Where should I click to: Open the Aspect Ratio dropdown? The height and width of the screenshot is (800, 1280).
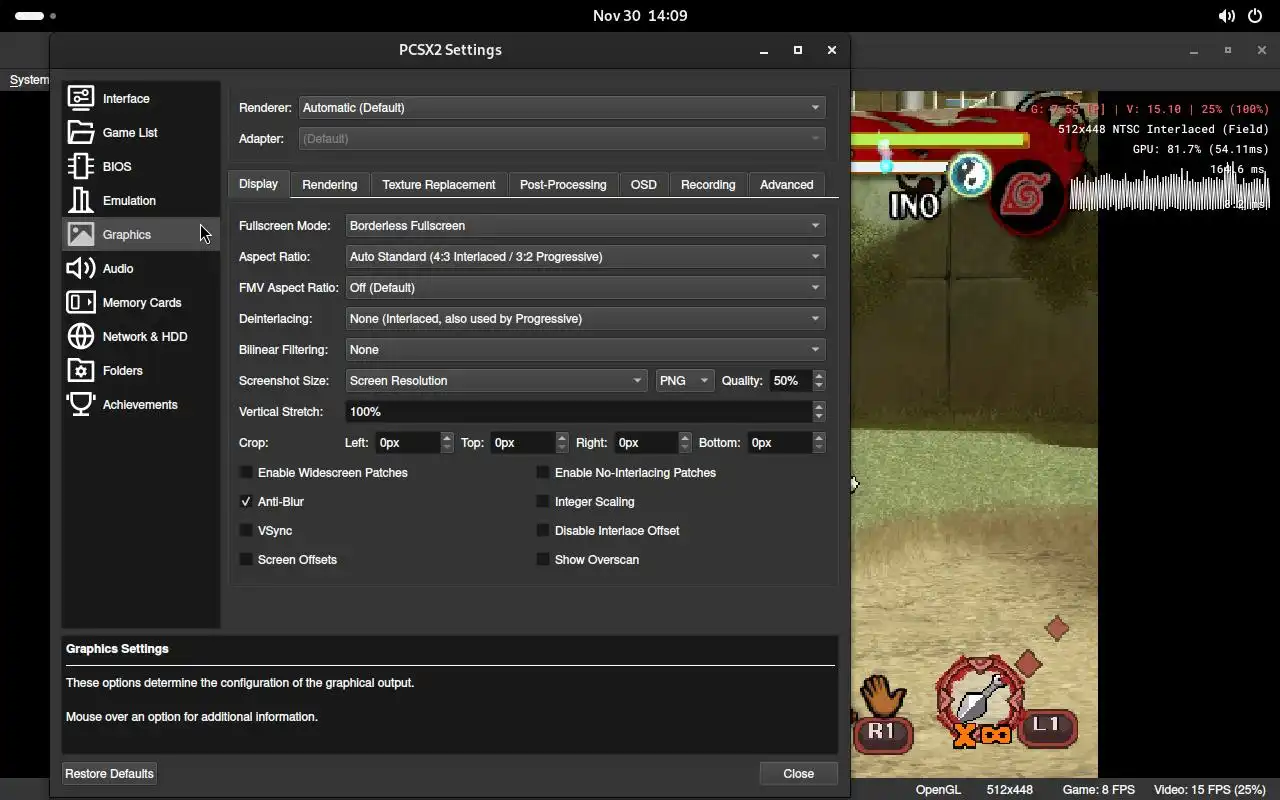pyautogui.click(x=585, y=256)
